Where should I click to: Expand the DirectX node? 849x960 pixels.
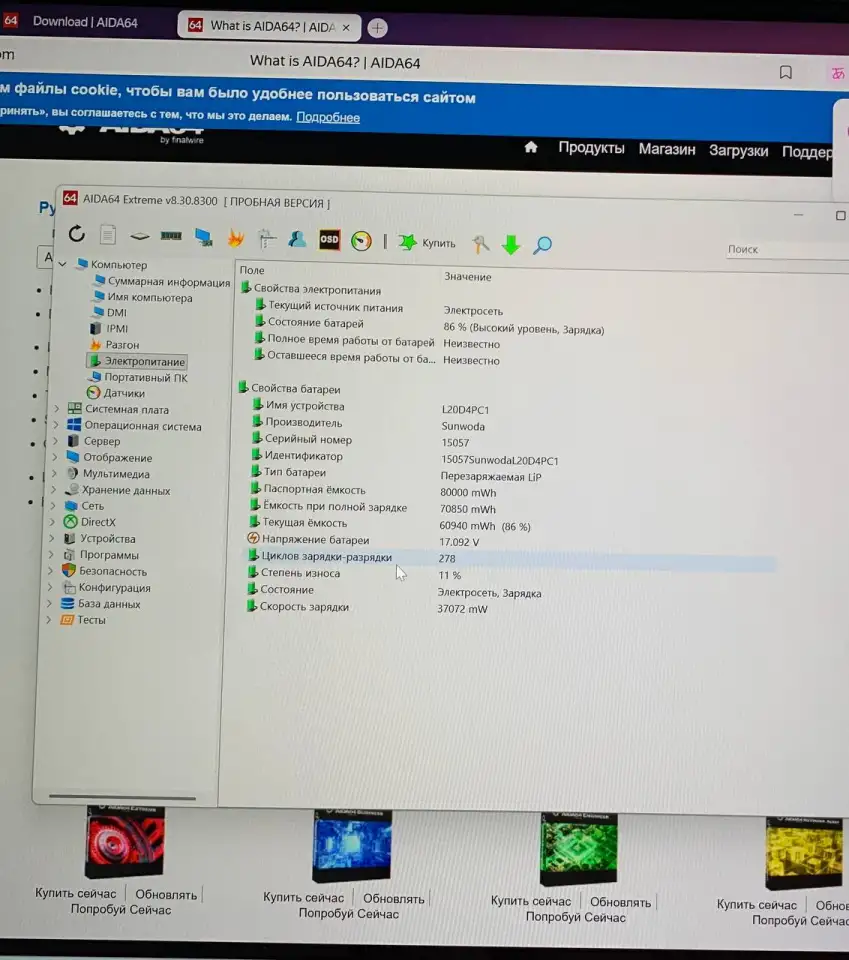pyautogui.click(x=52, y=522)
